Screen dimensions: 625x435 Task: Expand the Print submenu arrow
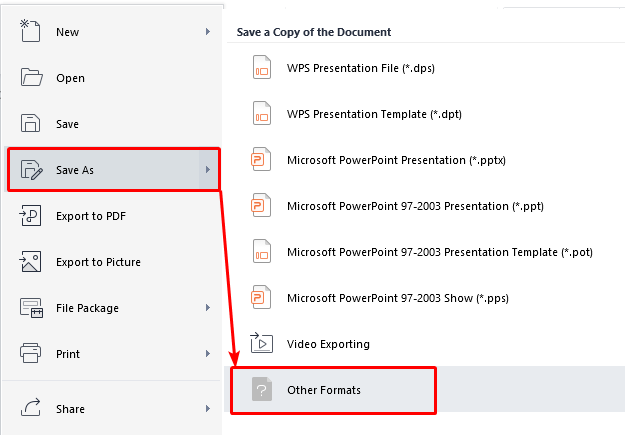[208, 354]
